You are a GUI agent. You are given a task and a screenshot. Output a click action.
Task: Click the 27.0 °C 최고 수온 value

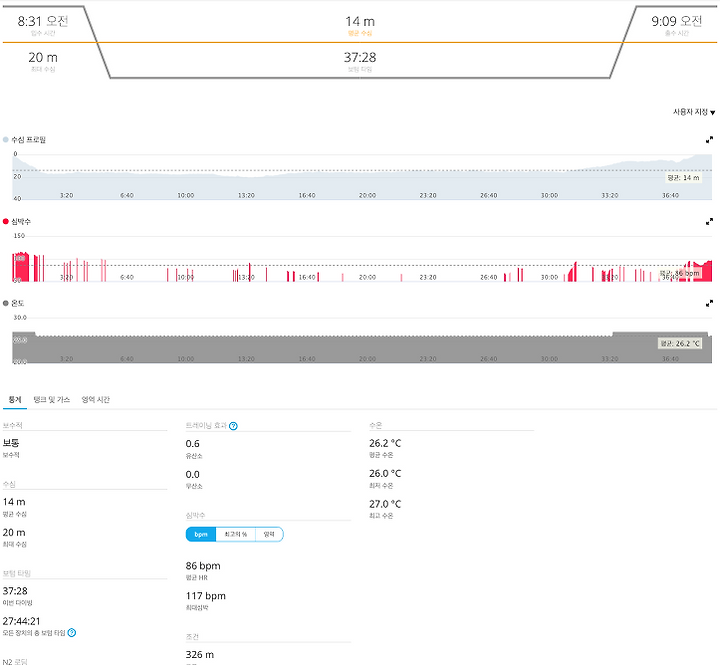click(385, 504)
